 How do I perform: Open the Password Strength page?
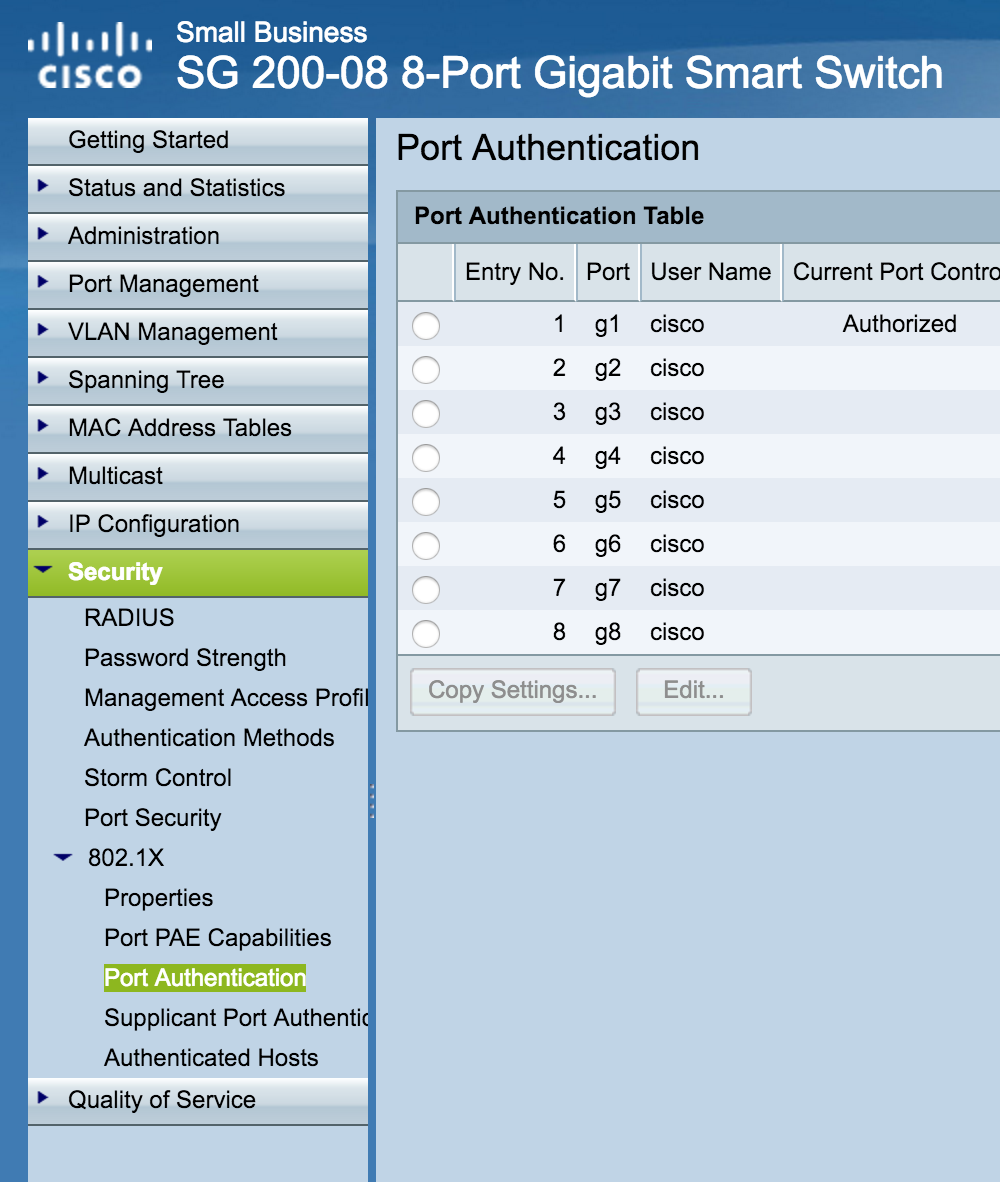[x=184, y=658]
